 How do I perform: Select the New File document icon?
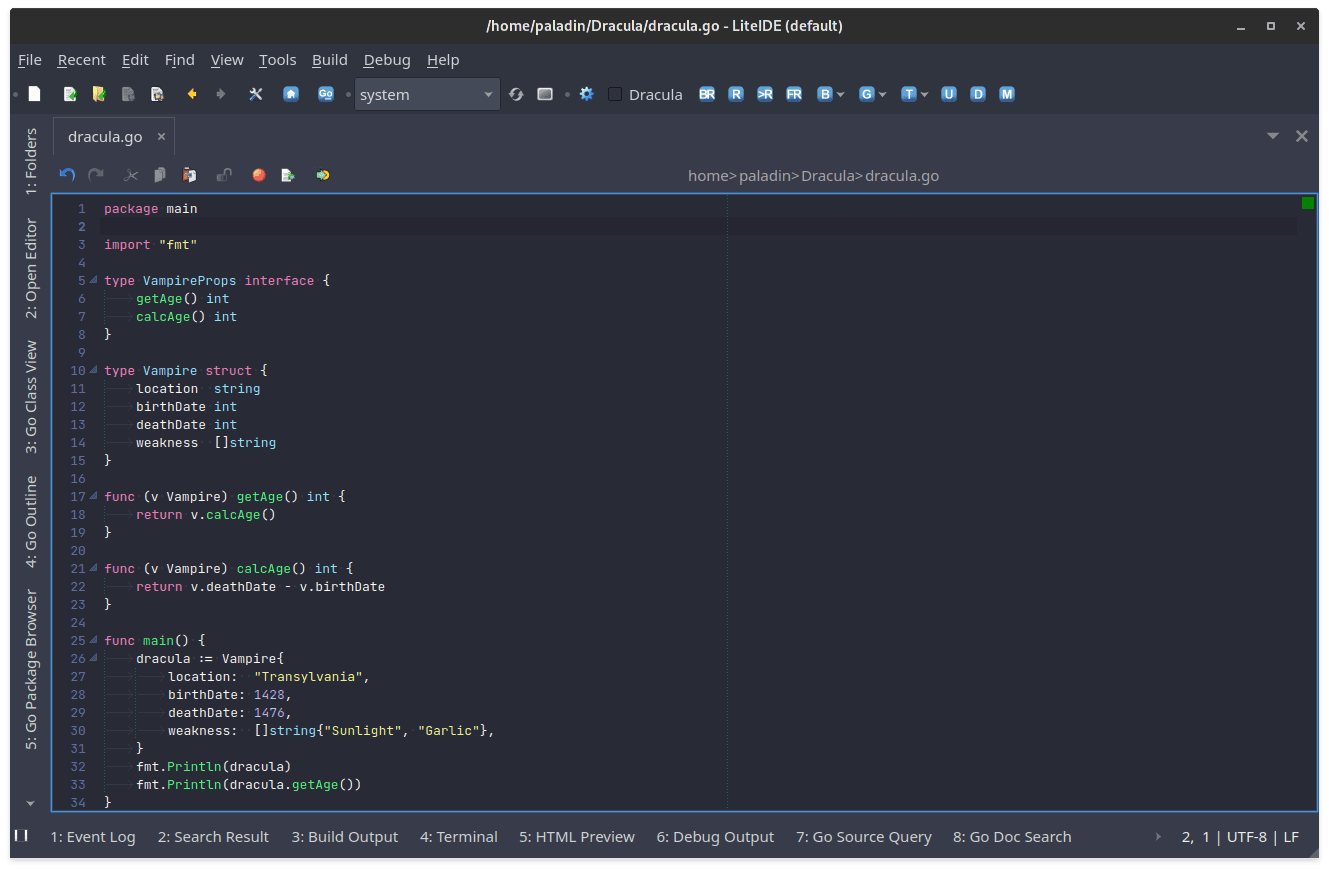(34, 93)
